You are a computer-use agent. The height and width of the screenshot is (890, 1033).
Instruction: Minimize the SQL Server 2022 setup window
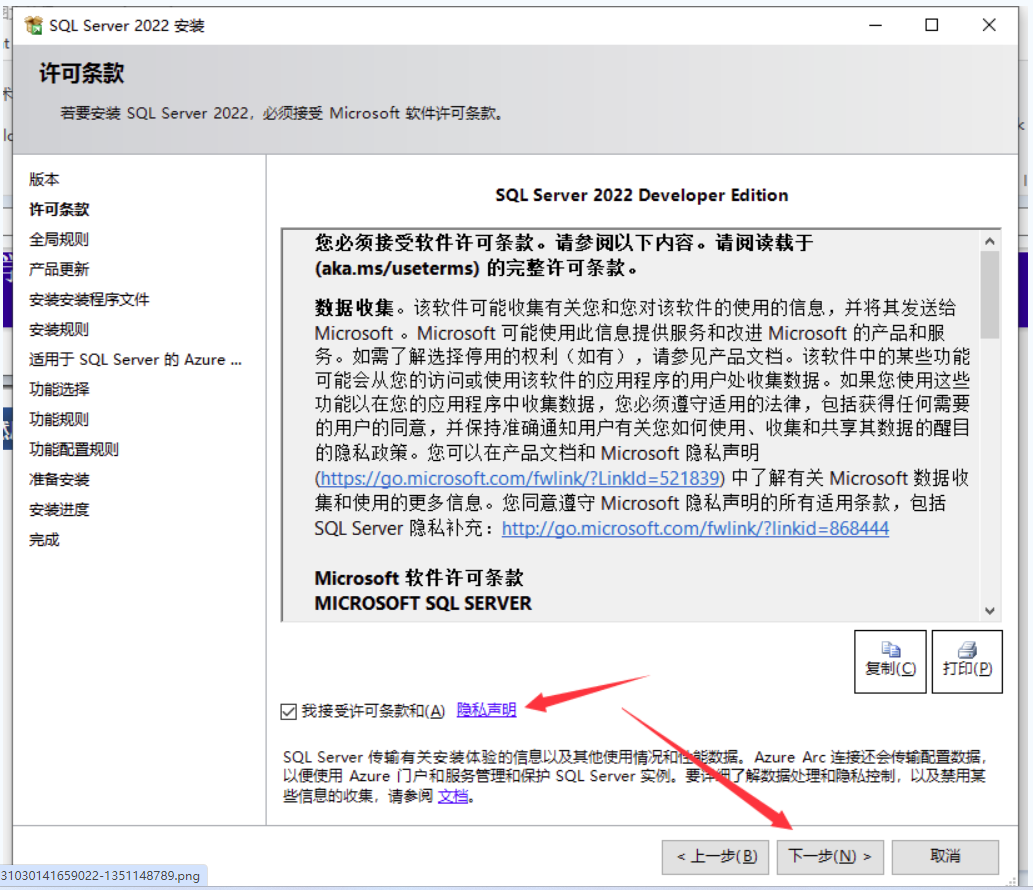(876, 26)
